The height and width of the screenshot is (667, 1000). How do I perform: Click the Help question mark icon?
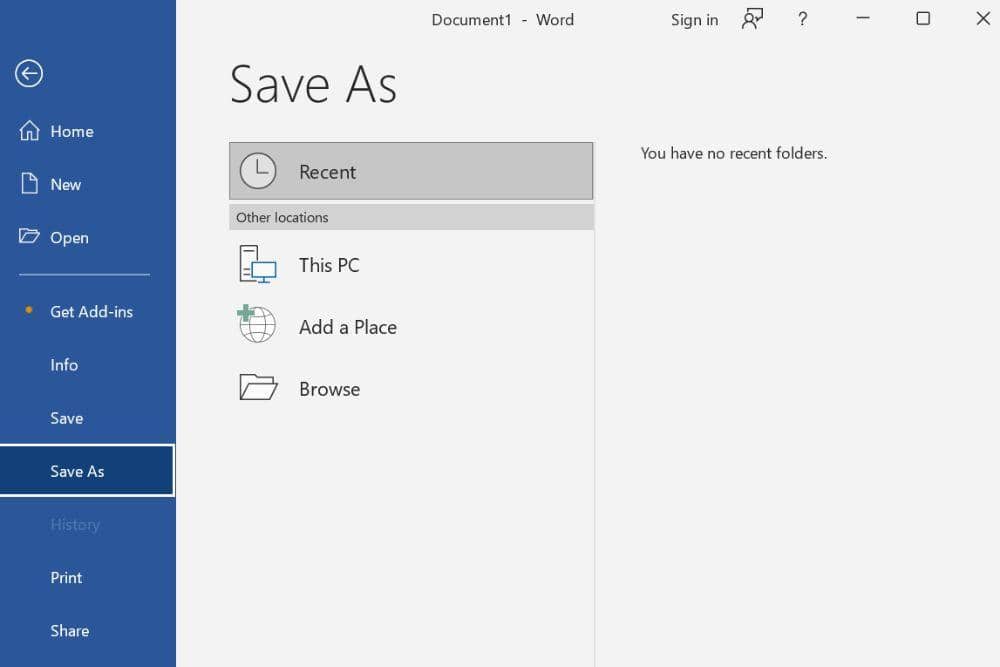coord(802,19)
